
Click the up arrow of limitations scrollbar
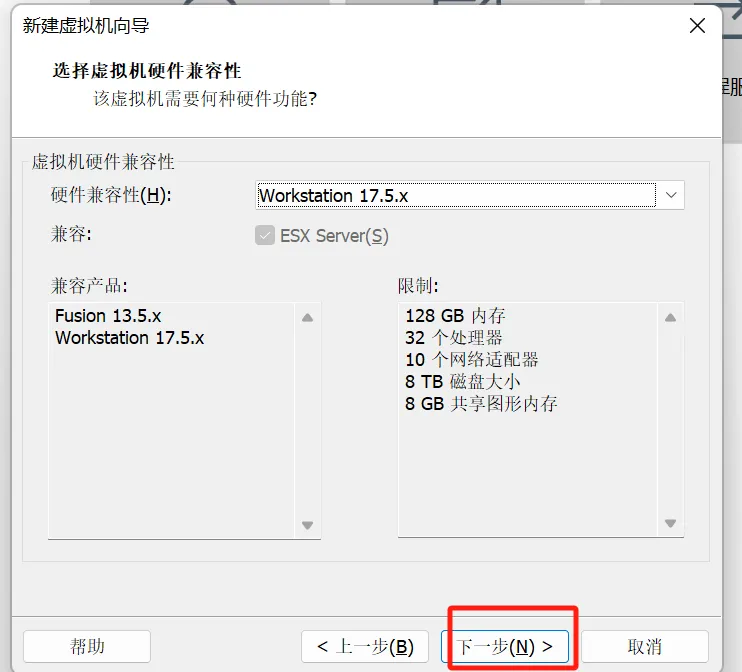coord(671,318)
